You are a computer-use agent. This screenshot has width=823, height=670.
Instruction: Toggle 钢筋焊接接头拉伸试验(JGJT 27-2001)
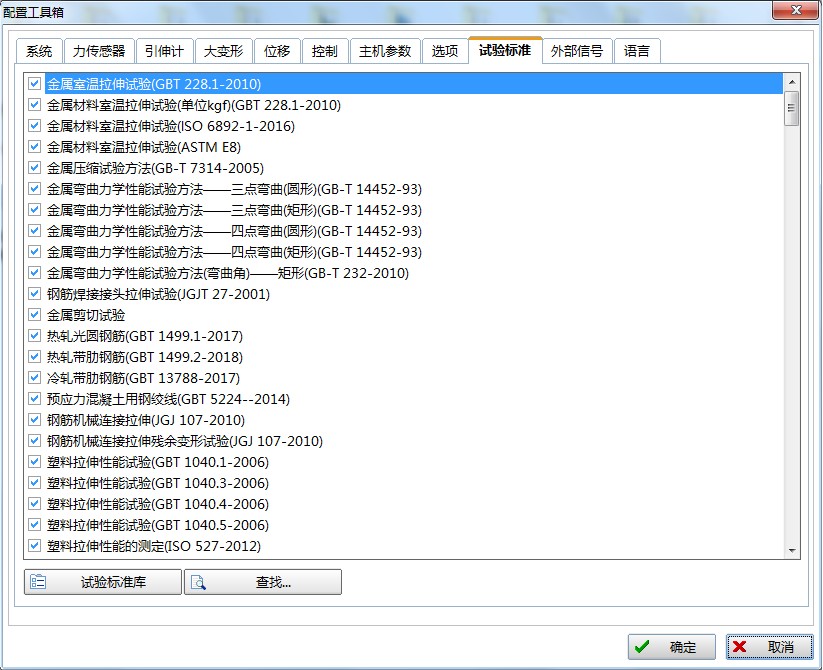click(35, 294)
